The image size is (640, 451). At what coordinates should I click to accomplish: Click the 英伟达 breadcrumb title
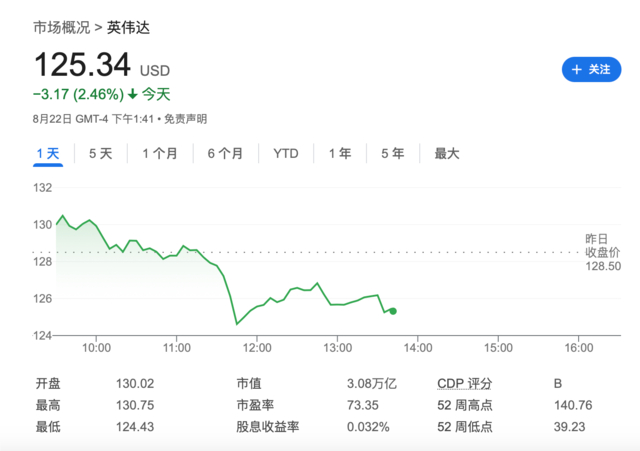point(129,27)
